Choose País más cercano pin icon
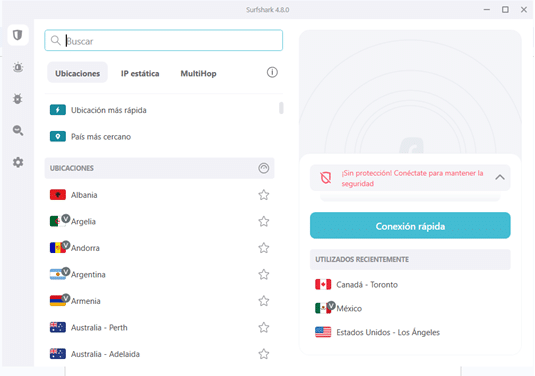Viewport: 535px width, 376px height. [58, 136]
